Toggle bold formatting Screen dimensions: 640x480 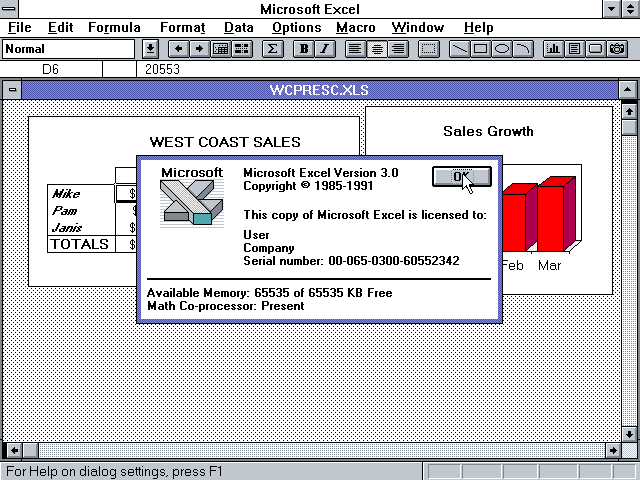tap(304, 49)
